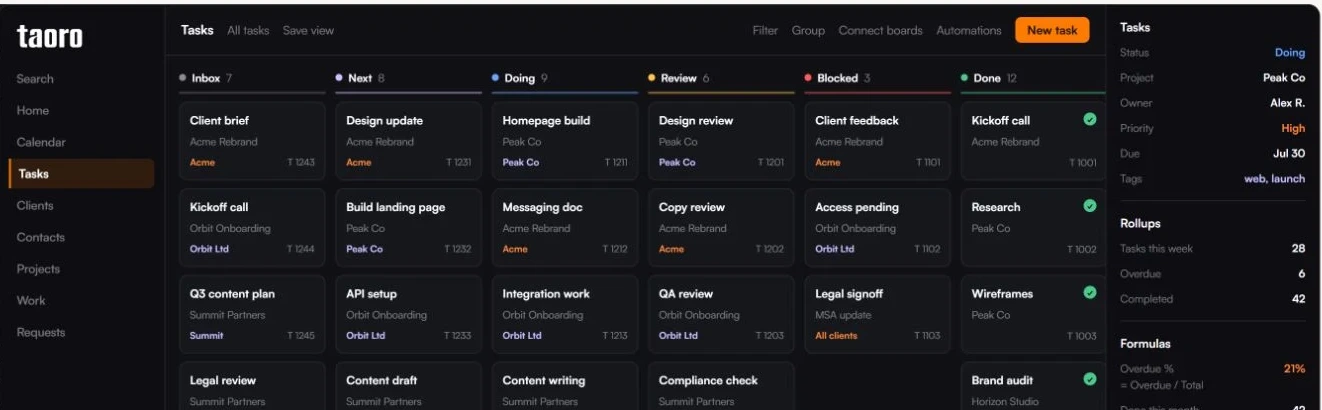Screen dimensions: 1322x410
Task: Open the Legal signoff card
Action: tap(877, 315)
